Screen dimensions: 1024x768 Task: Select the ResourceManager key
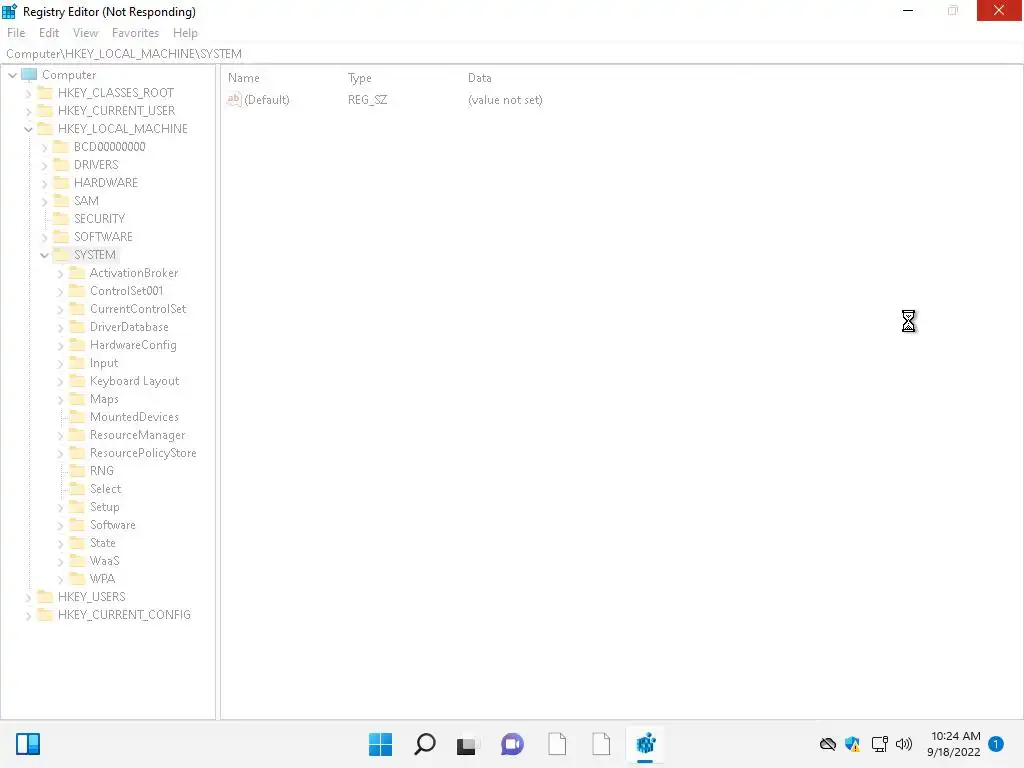[x=137, y=435]
